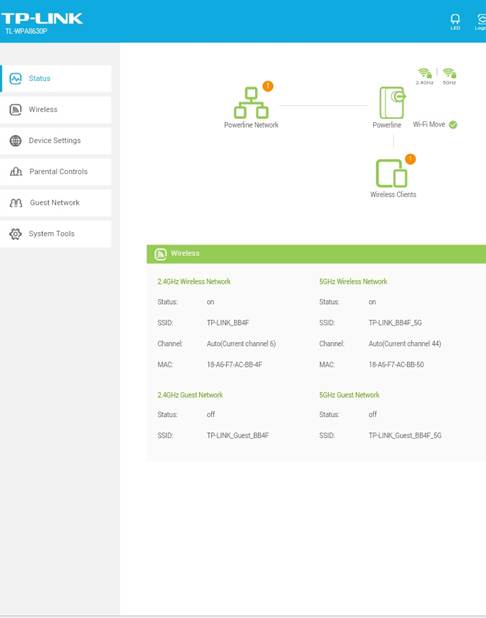Viewport: 486px width, 618px height.
Task: Click the LED icon in header
Action: tap(455, 22)
